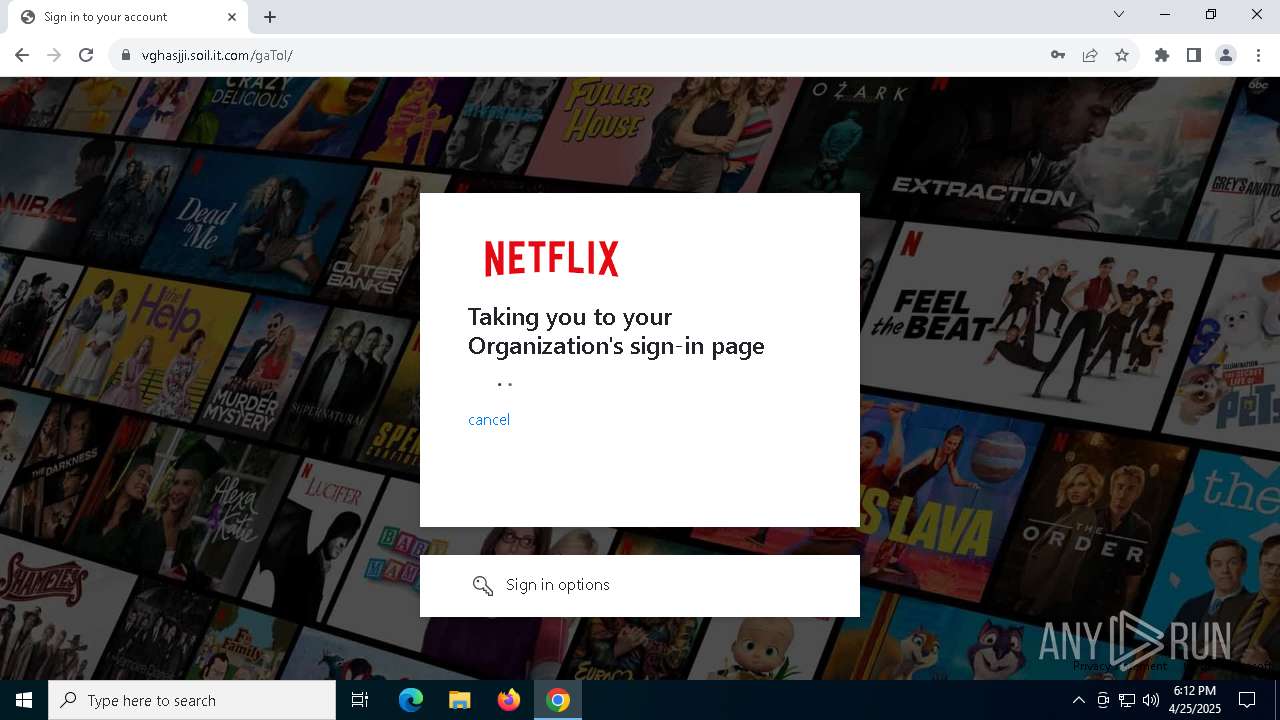Launch Microsoft Edge from taskbar

[411, 700]
